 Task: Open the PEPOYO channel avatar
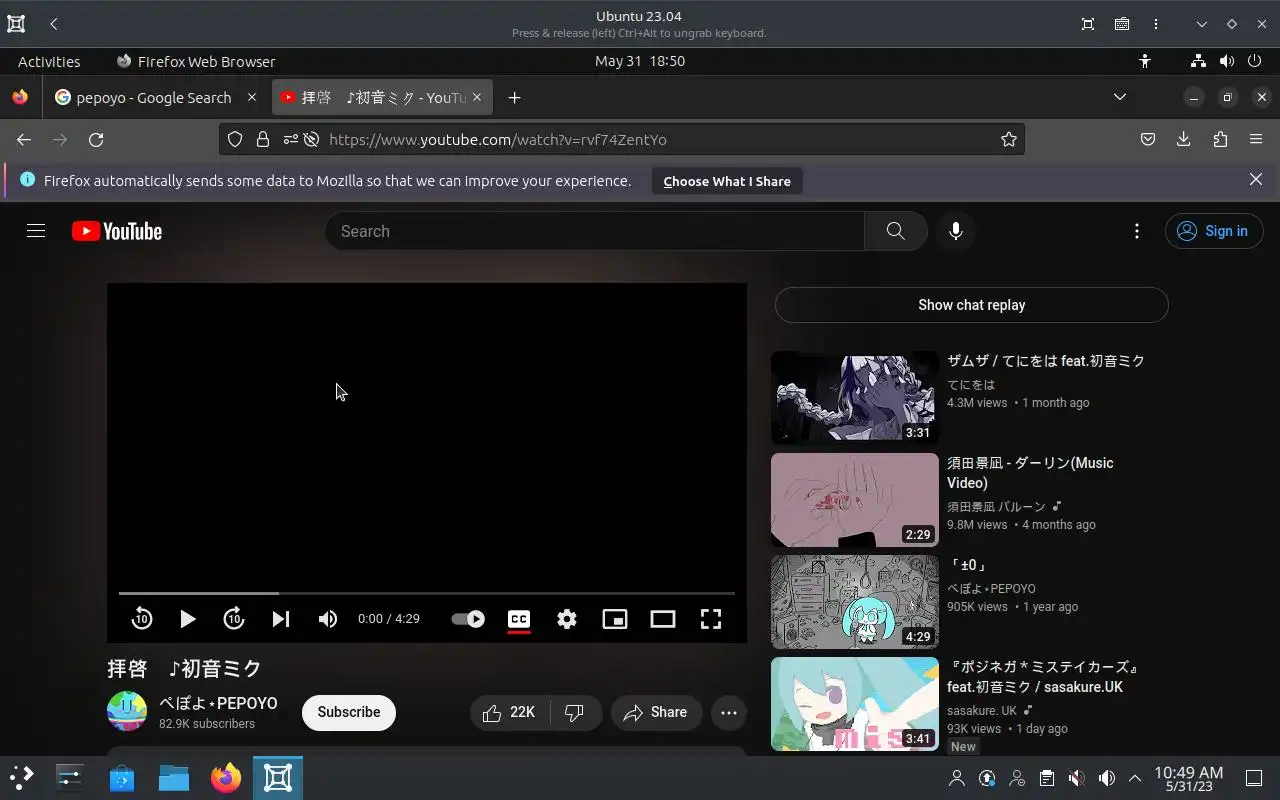tap(127, 711)
